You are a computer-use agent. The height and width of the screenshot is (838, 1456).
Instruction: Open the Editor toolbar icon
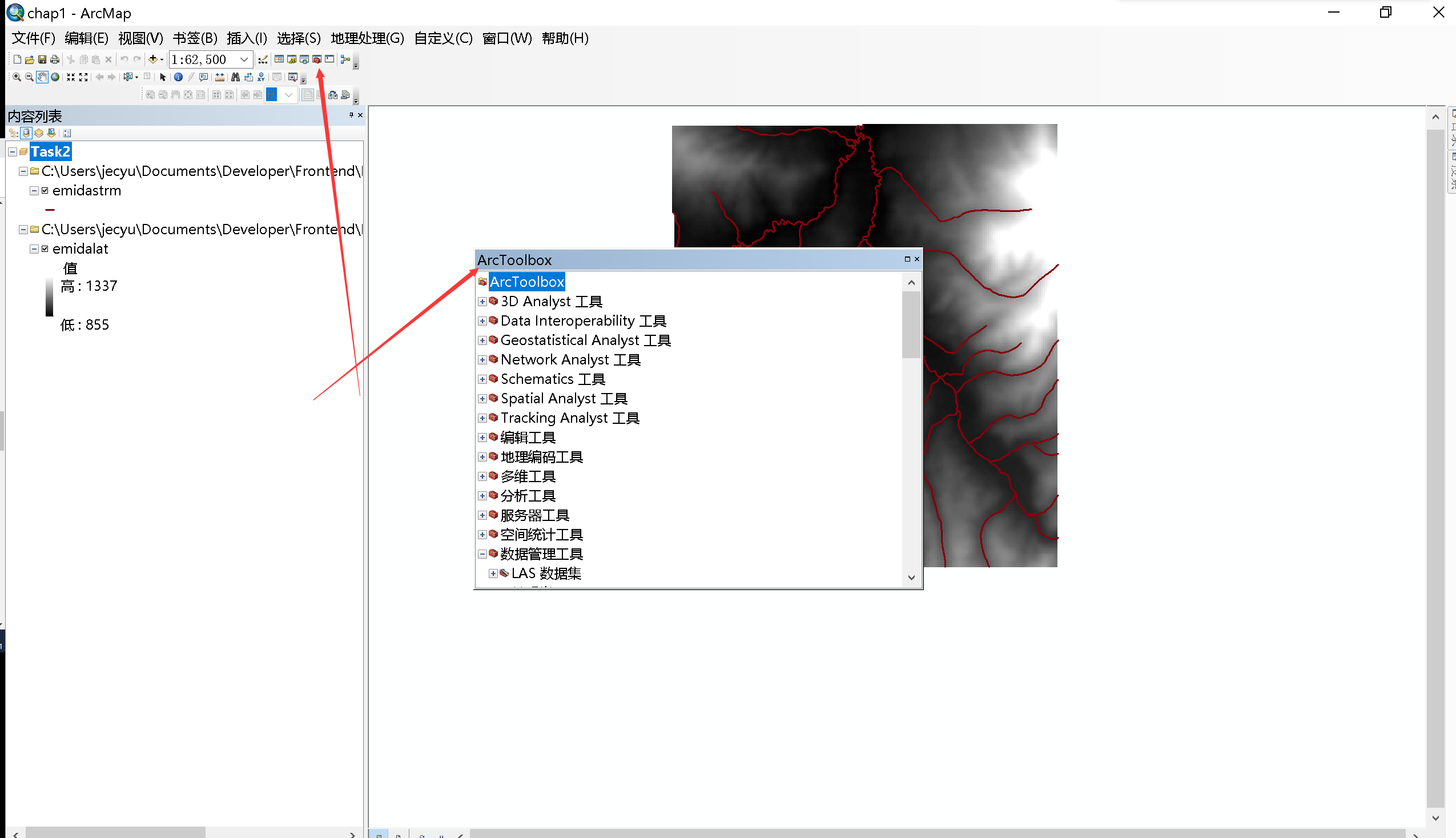point(263,60)
